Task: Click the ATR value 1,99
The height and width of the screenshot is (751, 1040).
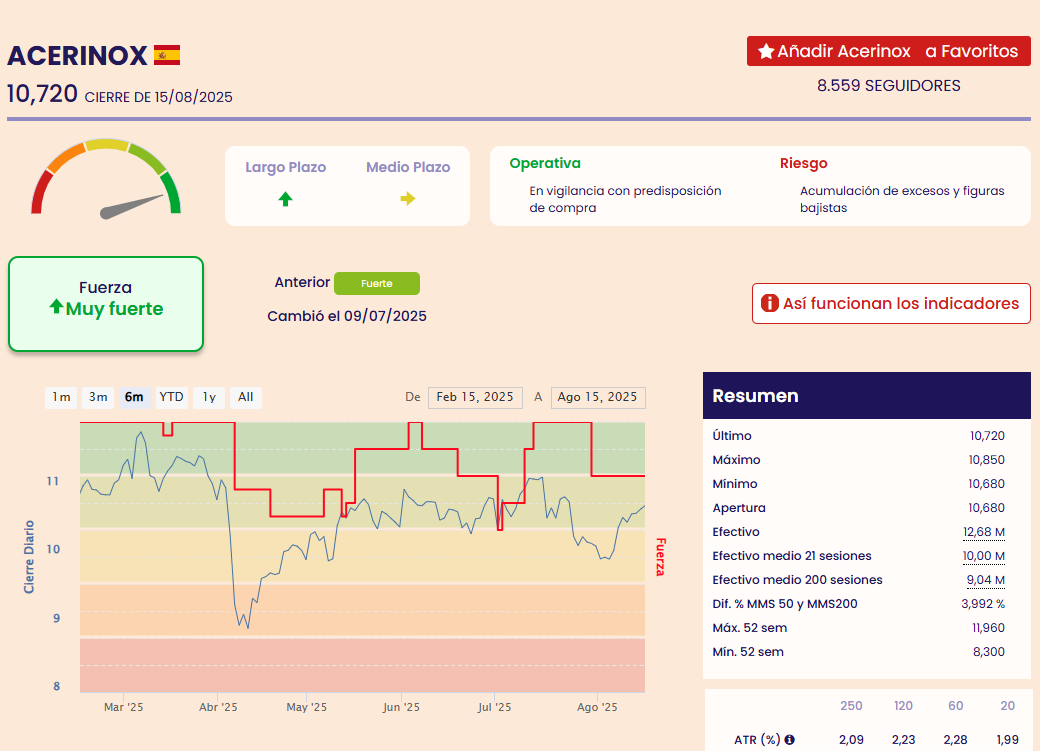Action: (1008, 740)
